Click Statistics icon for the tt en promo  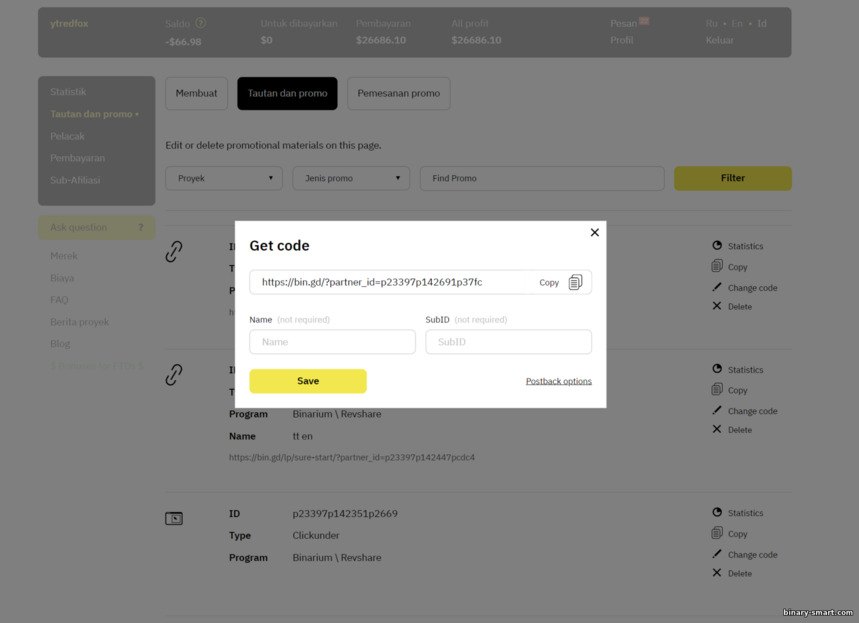coord(717,369)
